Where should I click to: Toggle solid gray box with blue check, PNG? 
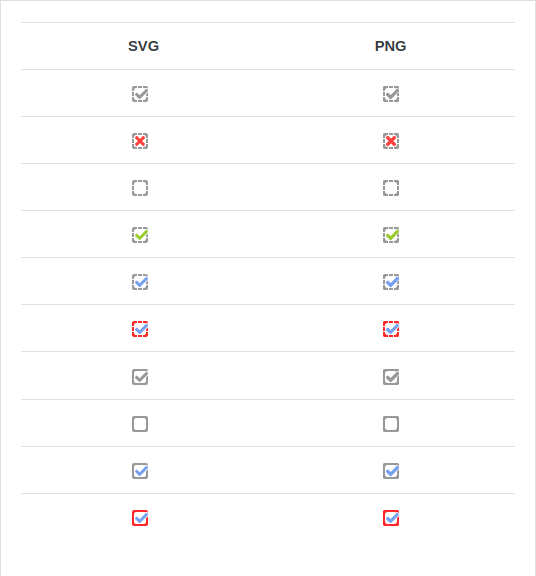(x=391, y=471)
